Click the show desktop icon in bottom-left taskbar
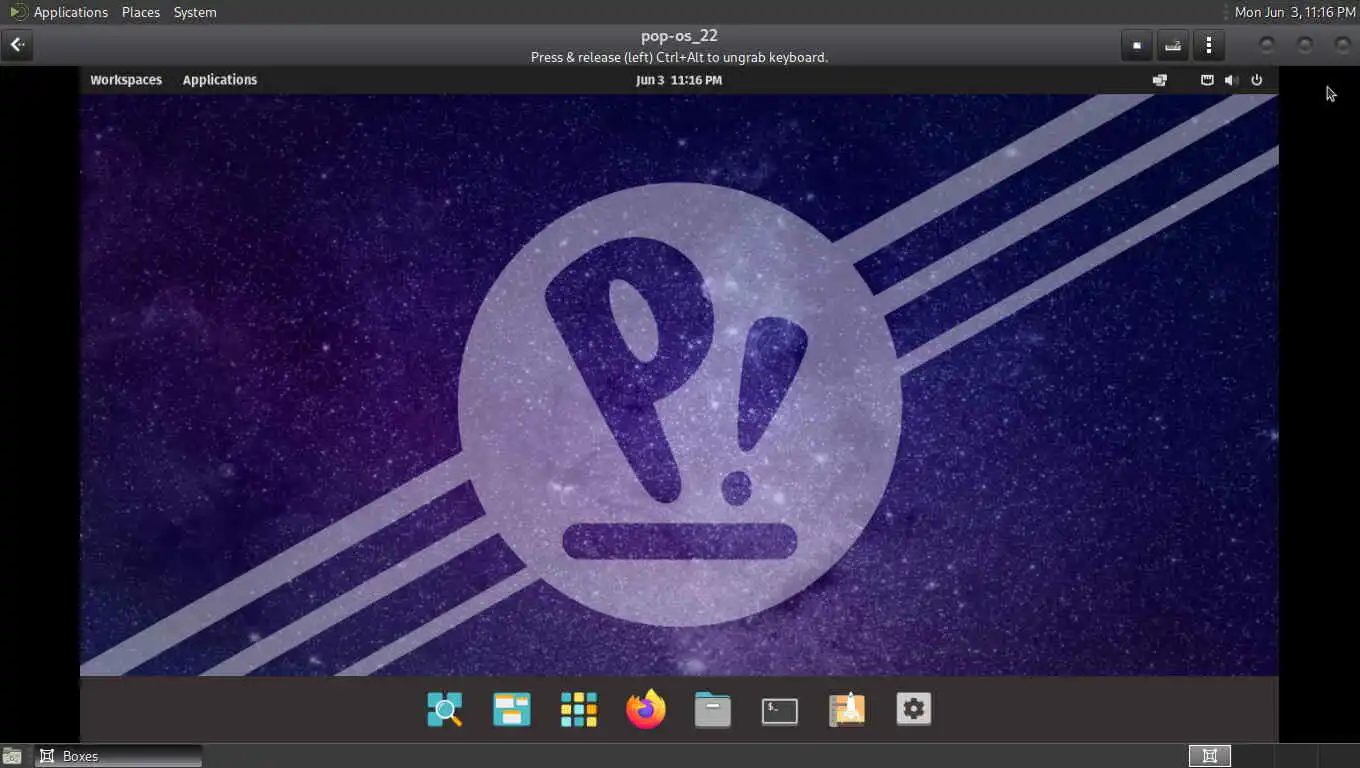Image resolution: width=1360 pixels, height=768 pixels. 14,756
